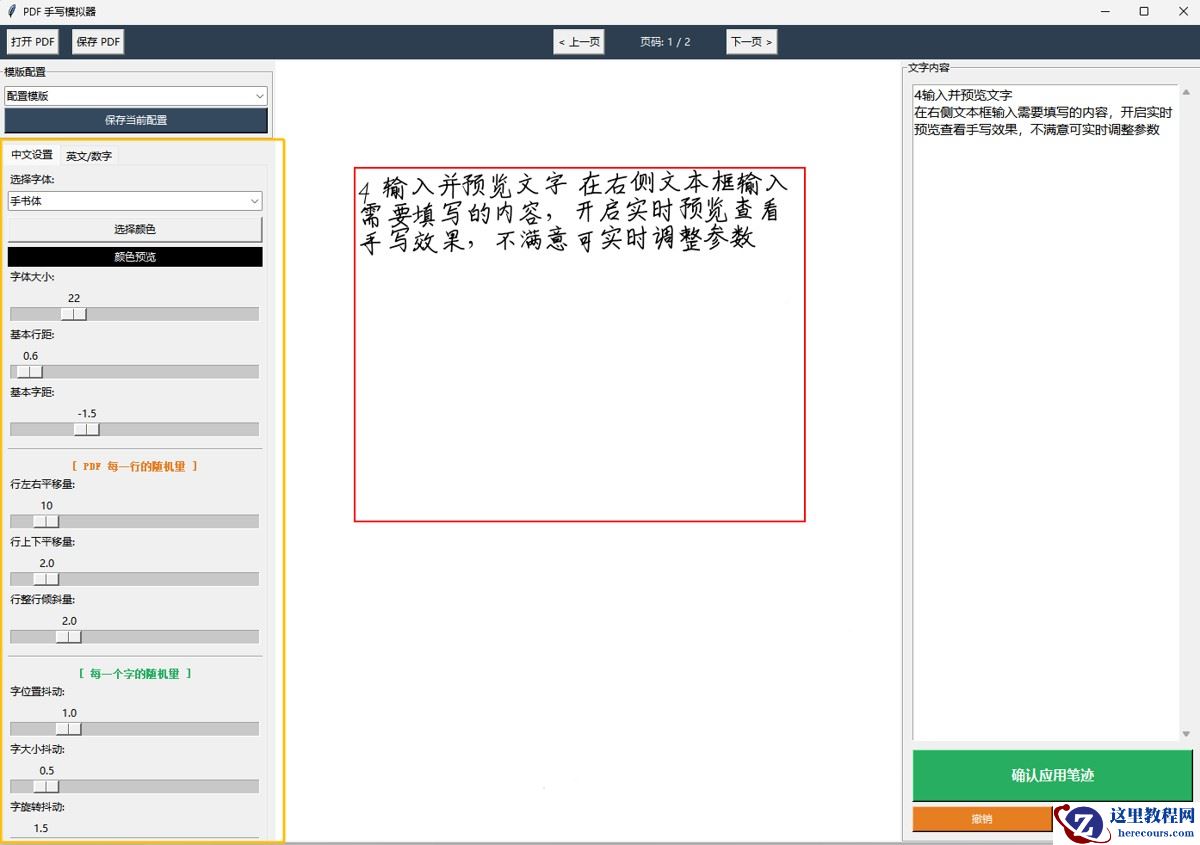
Task: Open the 配置模版 template dropdown
Action: (135, 95)
